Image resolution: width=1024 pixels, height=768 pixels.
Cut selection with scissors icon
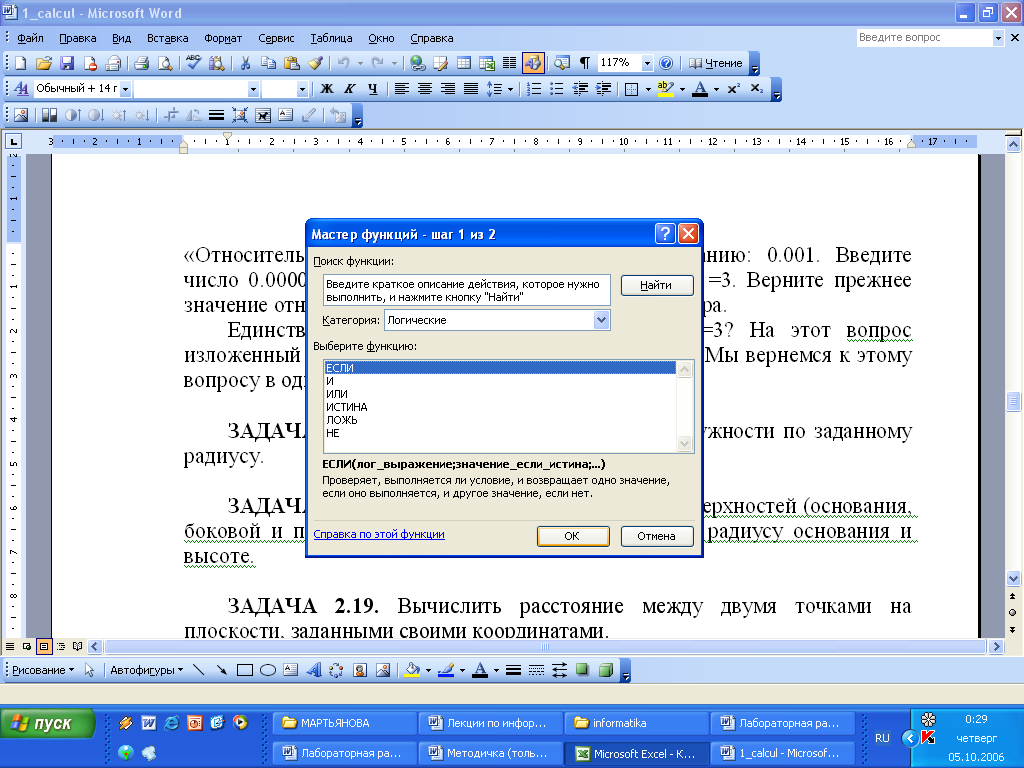tap(246, 63)
